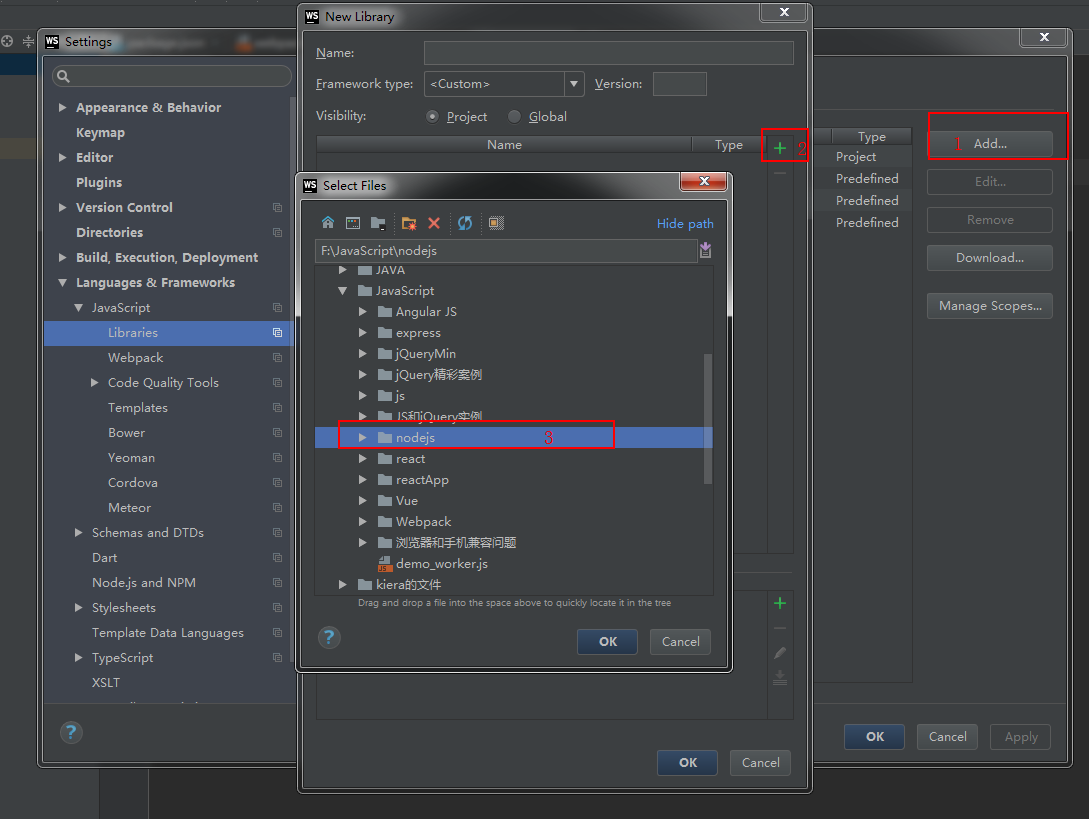Expand Code Quality Tools settings
The width and height of the screenshot is (1089, 819).
tap(94, 383)
